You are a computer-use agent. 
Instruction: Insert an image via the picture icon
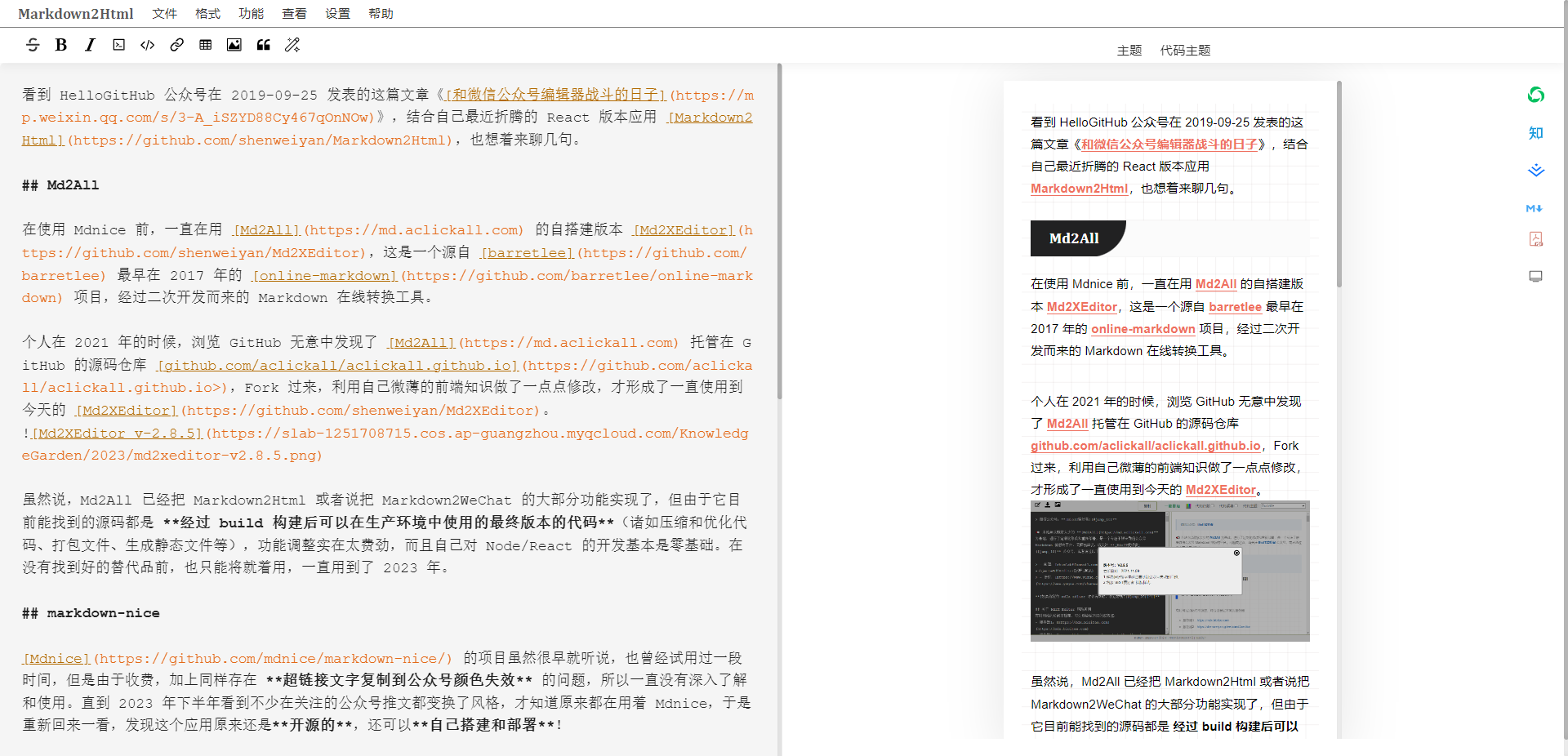click(234, 45)
